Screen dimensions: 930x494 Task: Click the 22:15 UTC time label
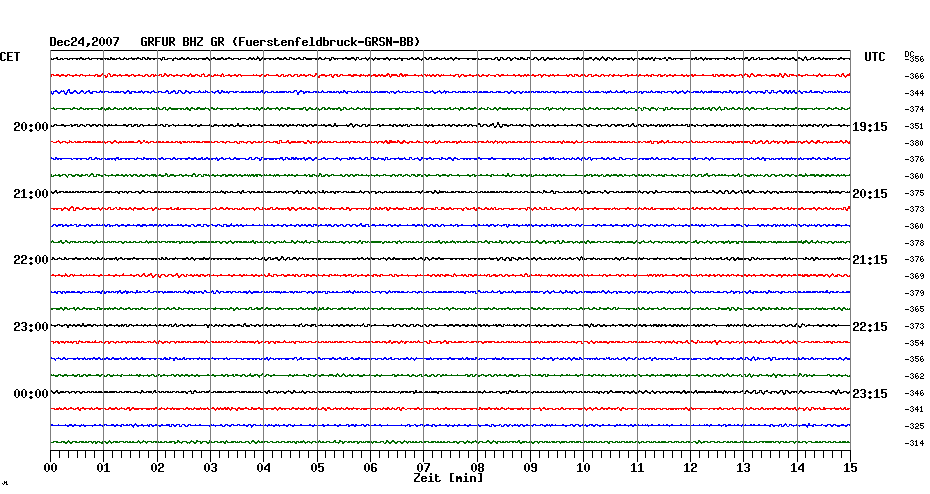point(870,327)
